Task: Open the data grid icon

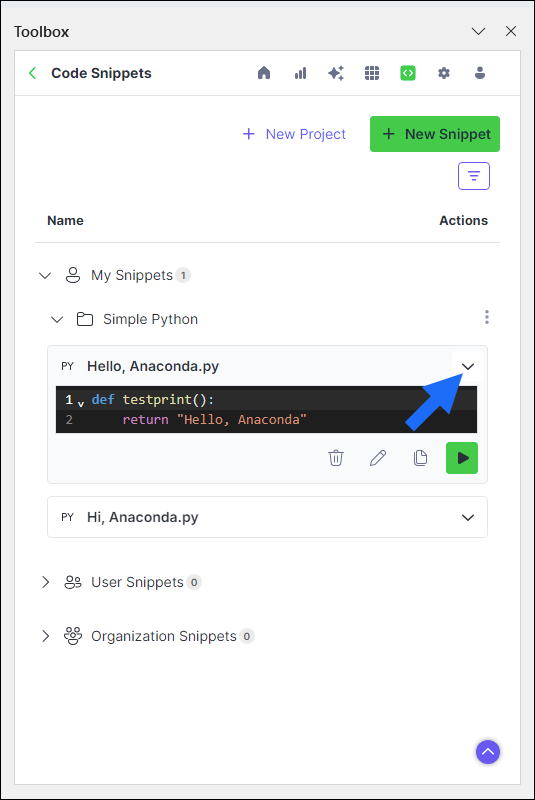Action: pyautogui.click(x=372, y=73)
